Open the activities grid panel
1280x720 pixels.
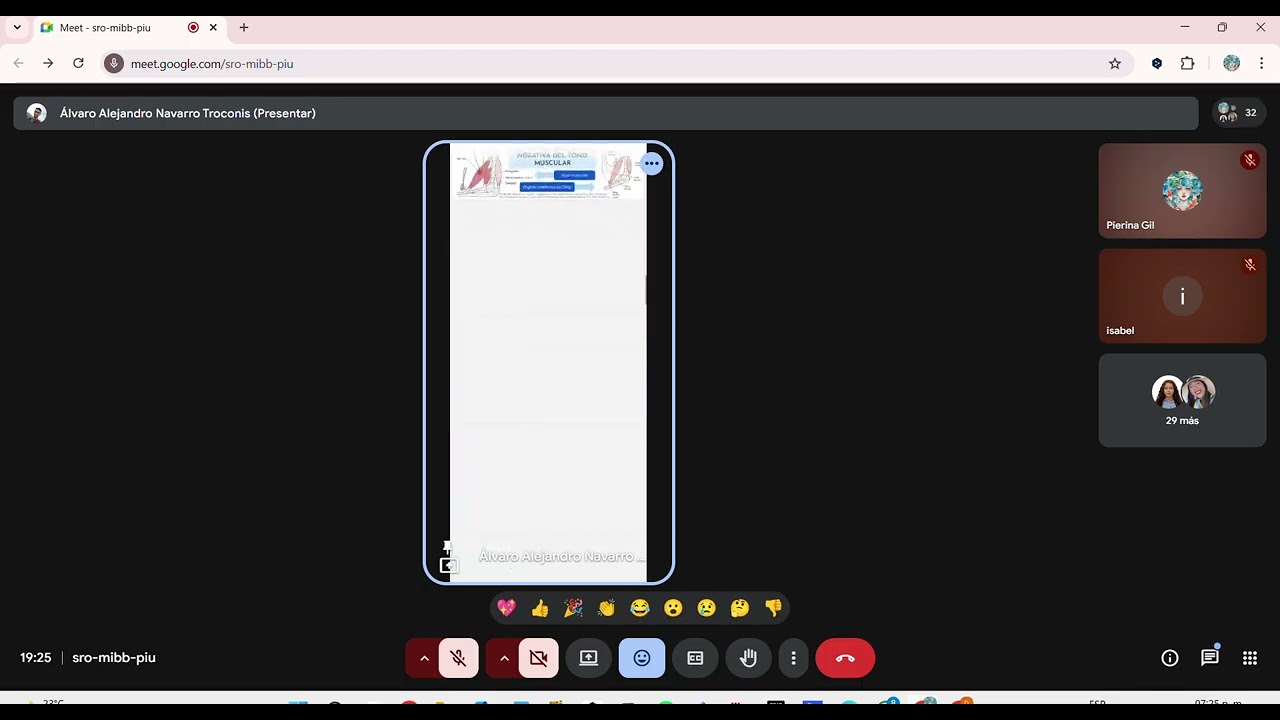1250,658
